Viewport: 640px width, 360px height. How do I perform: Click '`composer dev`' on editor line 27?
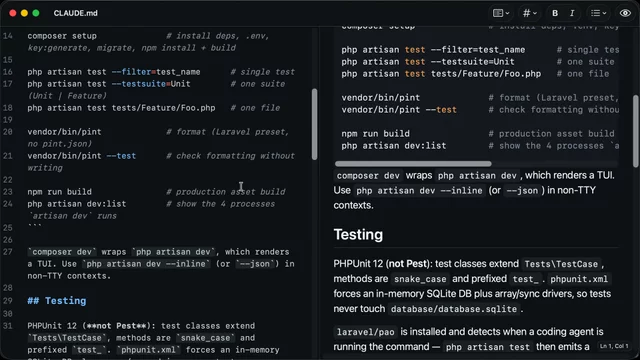click(x=62, y=252)
